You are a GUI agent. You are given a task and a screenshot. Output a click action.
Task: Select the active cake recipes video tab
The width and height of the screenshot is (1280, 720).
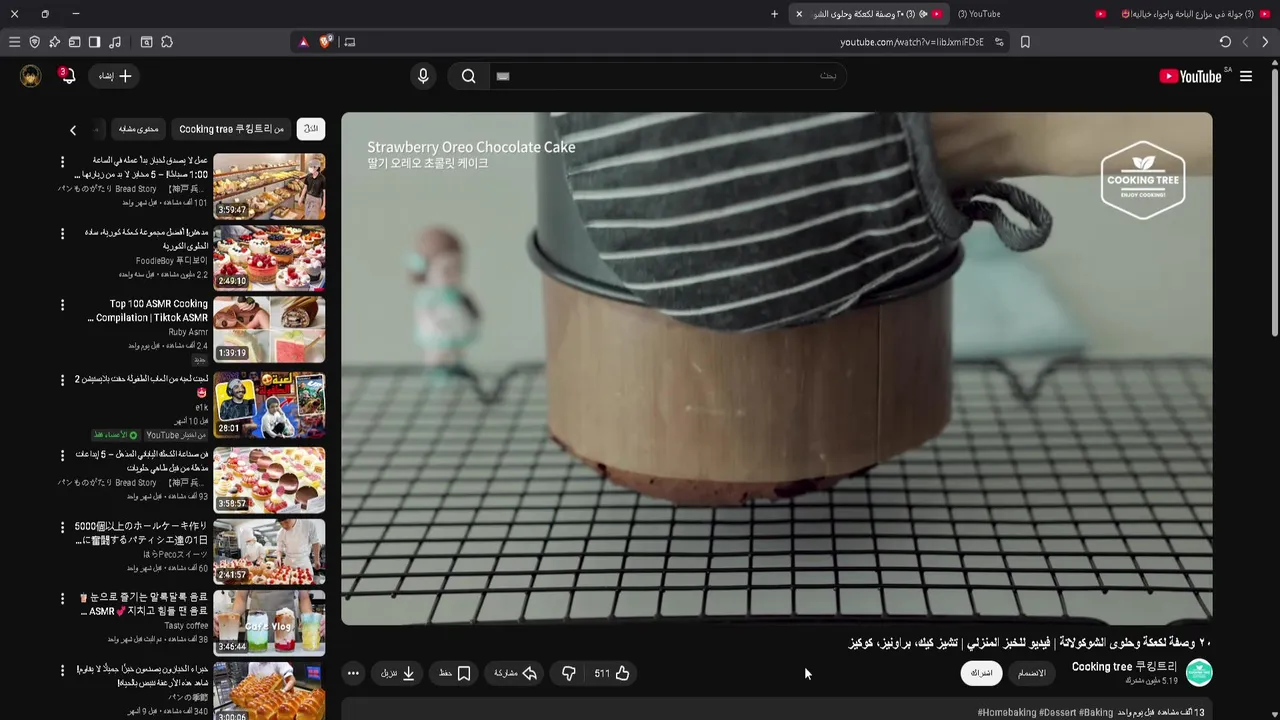870,14
